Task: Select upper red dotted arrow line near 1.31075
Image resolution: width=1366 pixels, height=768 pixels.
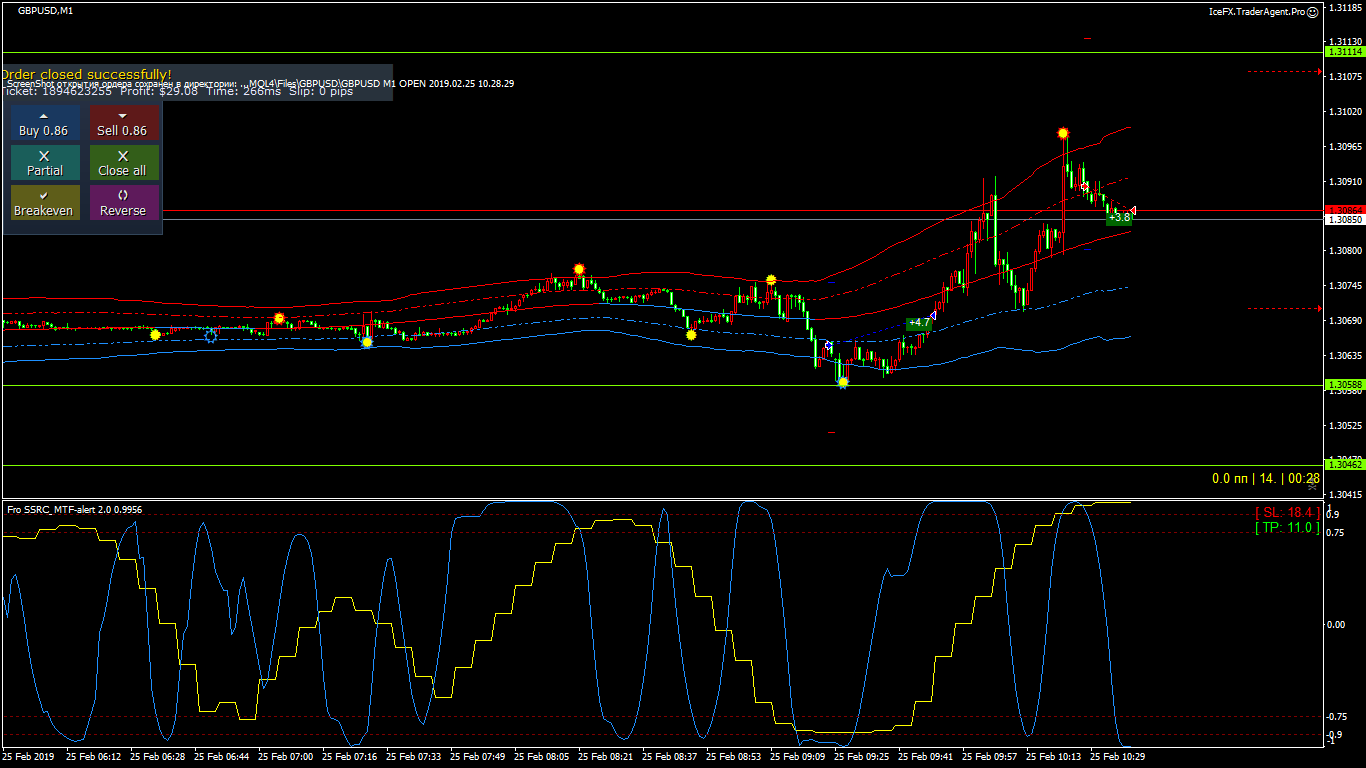Action: [x=1284, y=71]
